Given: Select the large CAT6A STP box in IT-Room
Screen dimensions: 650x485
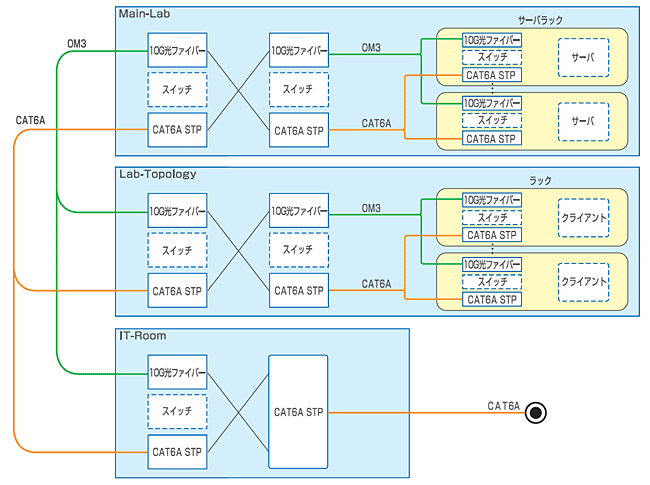Looking at the screenshot, I should tap(297, 411).
